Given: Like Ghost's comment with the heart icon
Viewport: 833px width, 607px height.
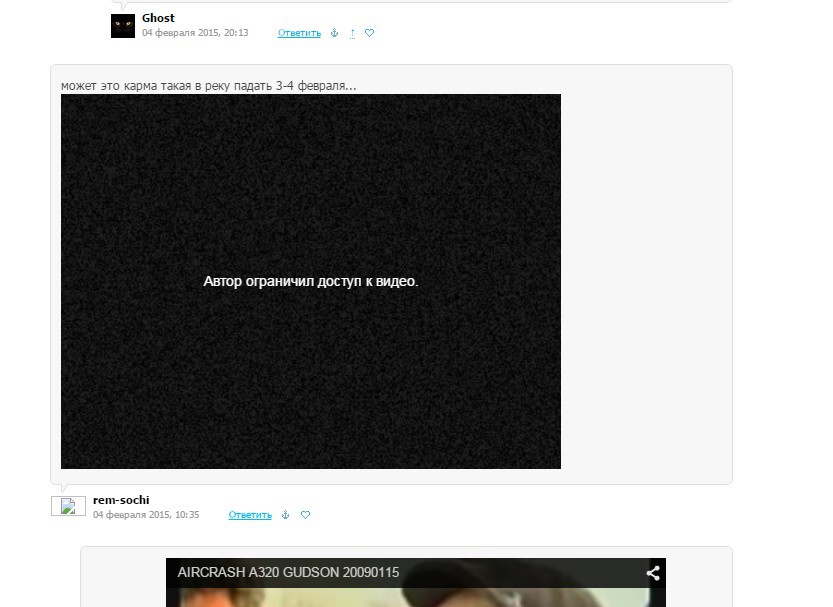Looking at the screenshot, I should [x=369, y=33].
